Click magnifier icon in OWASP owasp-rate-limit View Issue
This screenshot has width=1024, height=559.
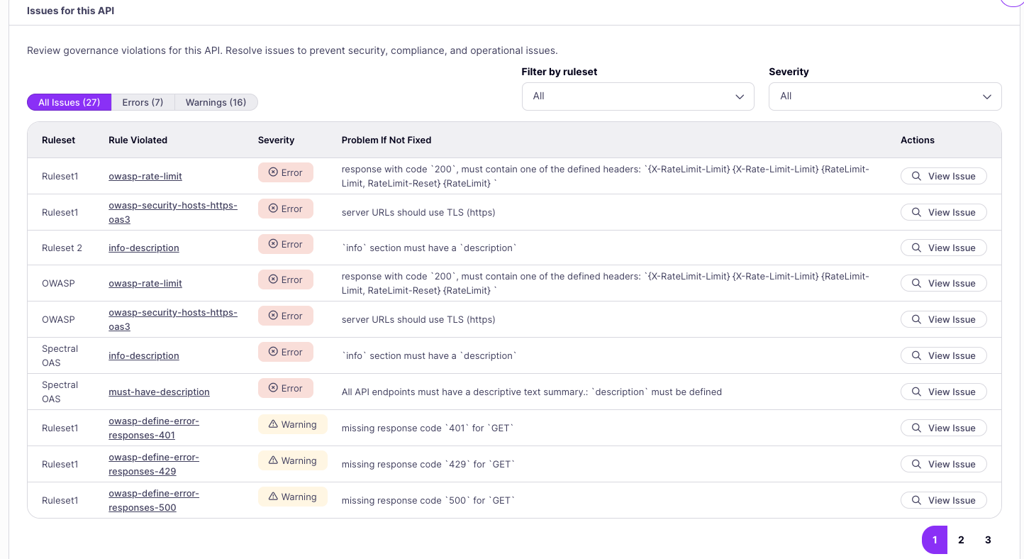click(x=916, y=283)
